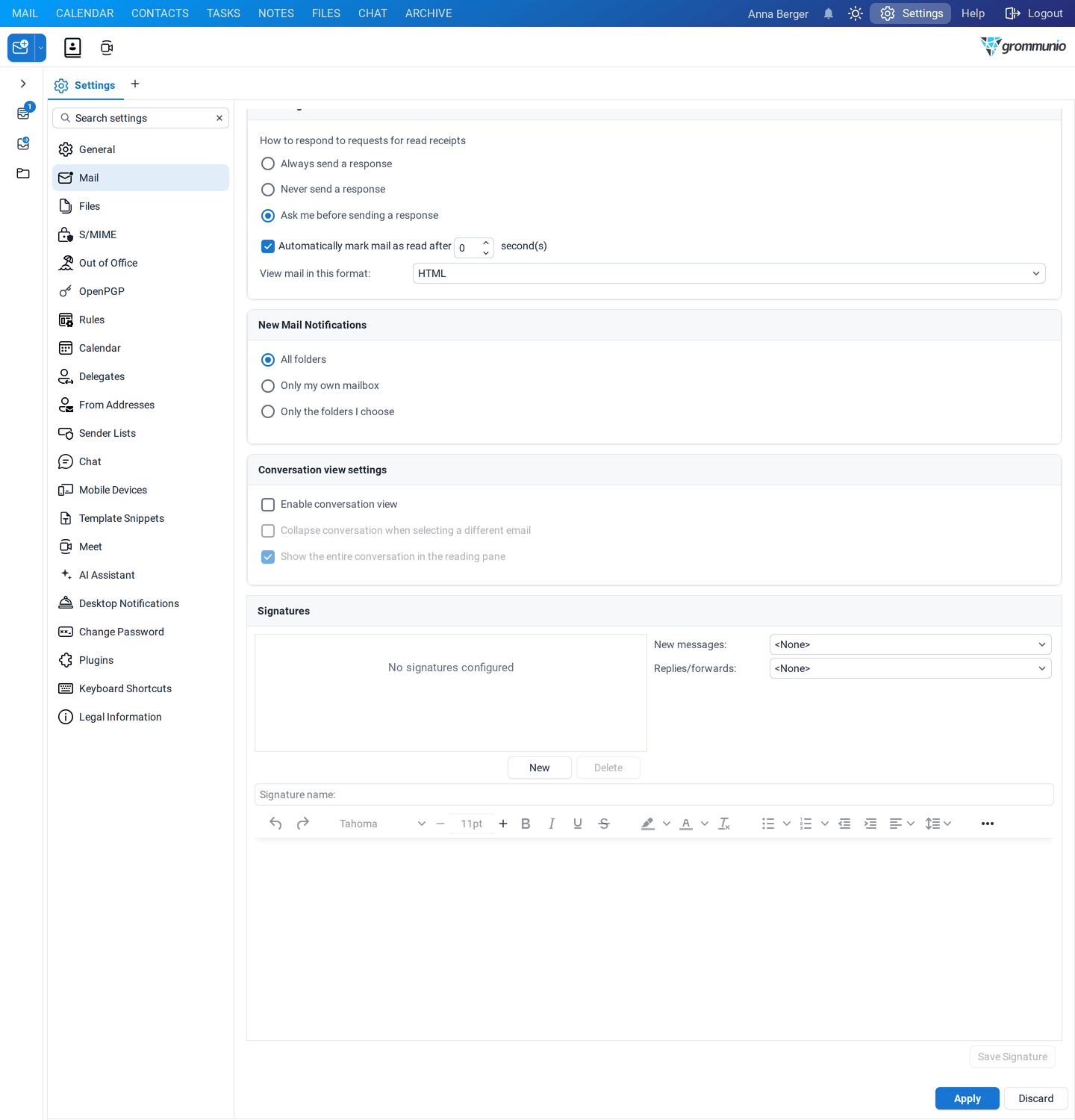1075x1120 pixels.
Task: Click the Signature name input field
Action: (654, 794)
